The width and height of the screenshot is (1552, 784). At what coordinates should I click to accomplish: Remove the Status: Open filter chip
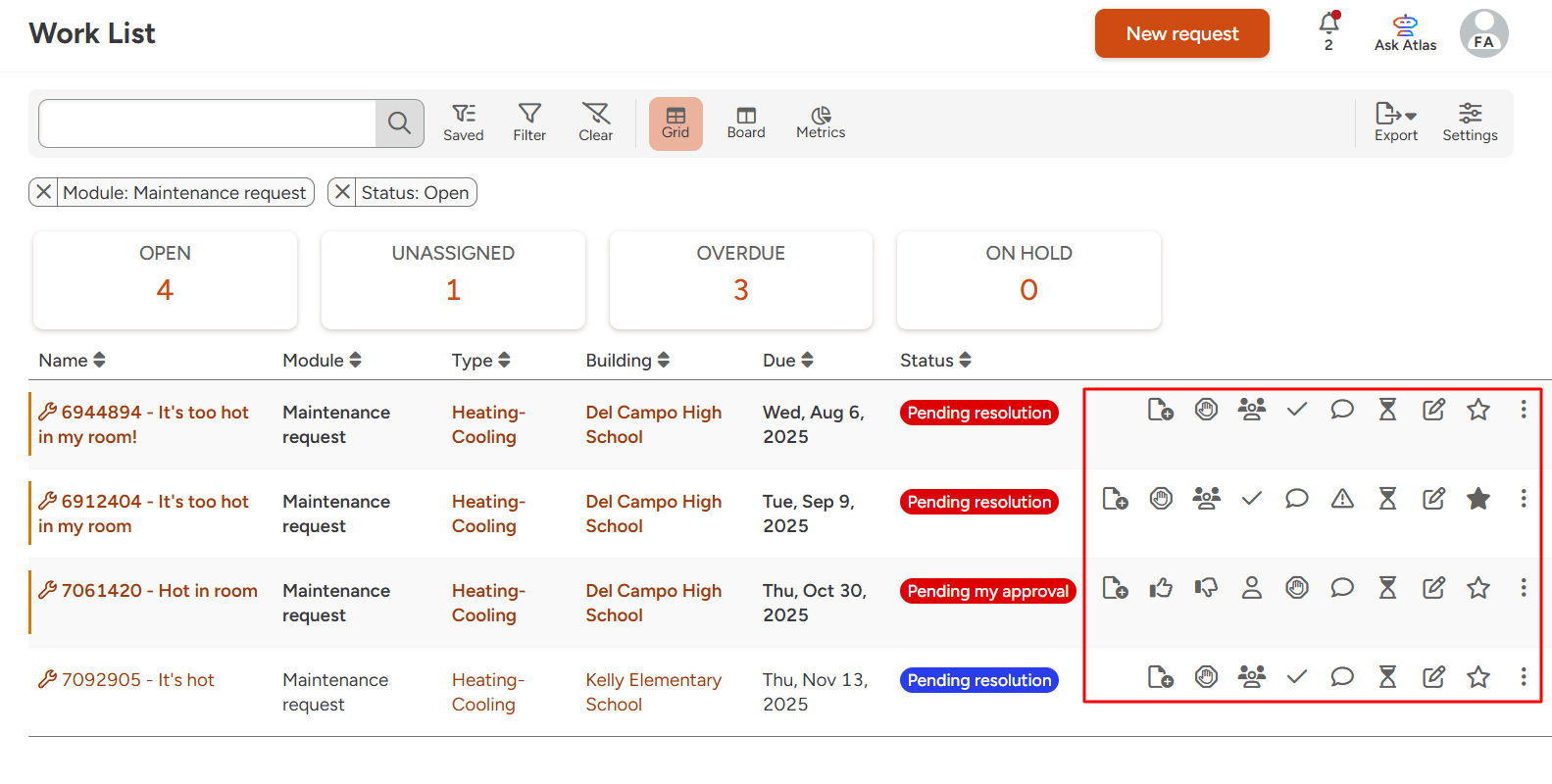coord(342,192)
